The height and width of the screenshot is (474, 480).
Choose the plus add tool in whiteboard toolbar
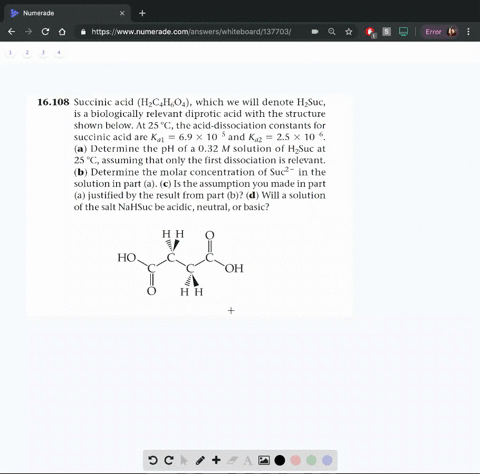[216, 460]
